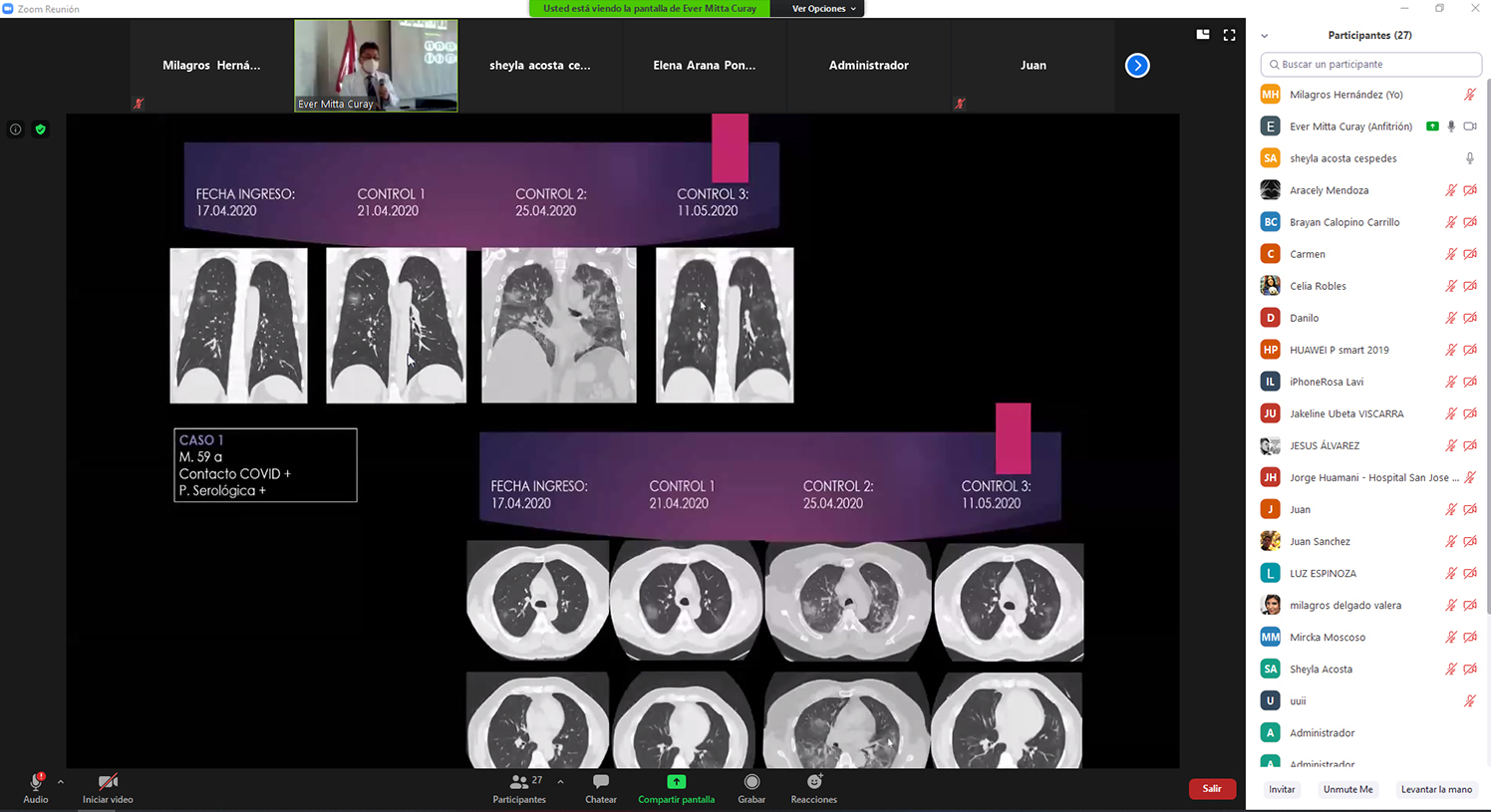The image size is (1491, 812).
Task: Click video-off icon for Celia Robles
Action: click(x=1470, y=286)
